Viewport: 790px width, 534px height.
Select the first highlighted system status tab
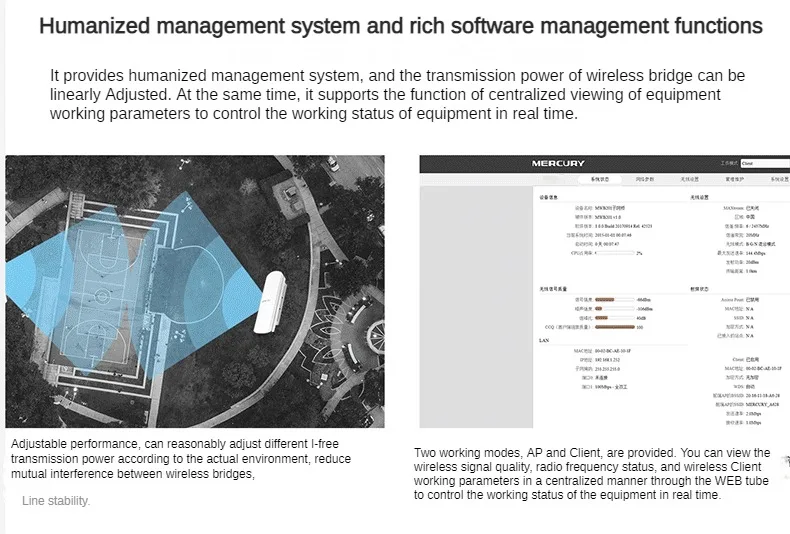click(x=598, y=179)
